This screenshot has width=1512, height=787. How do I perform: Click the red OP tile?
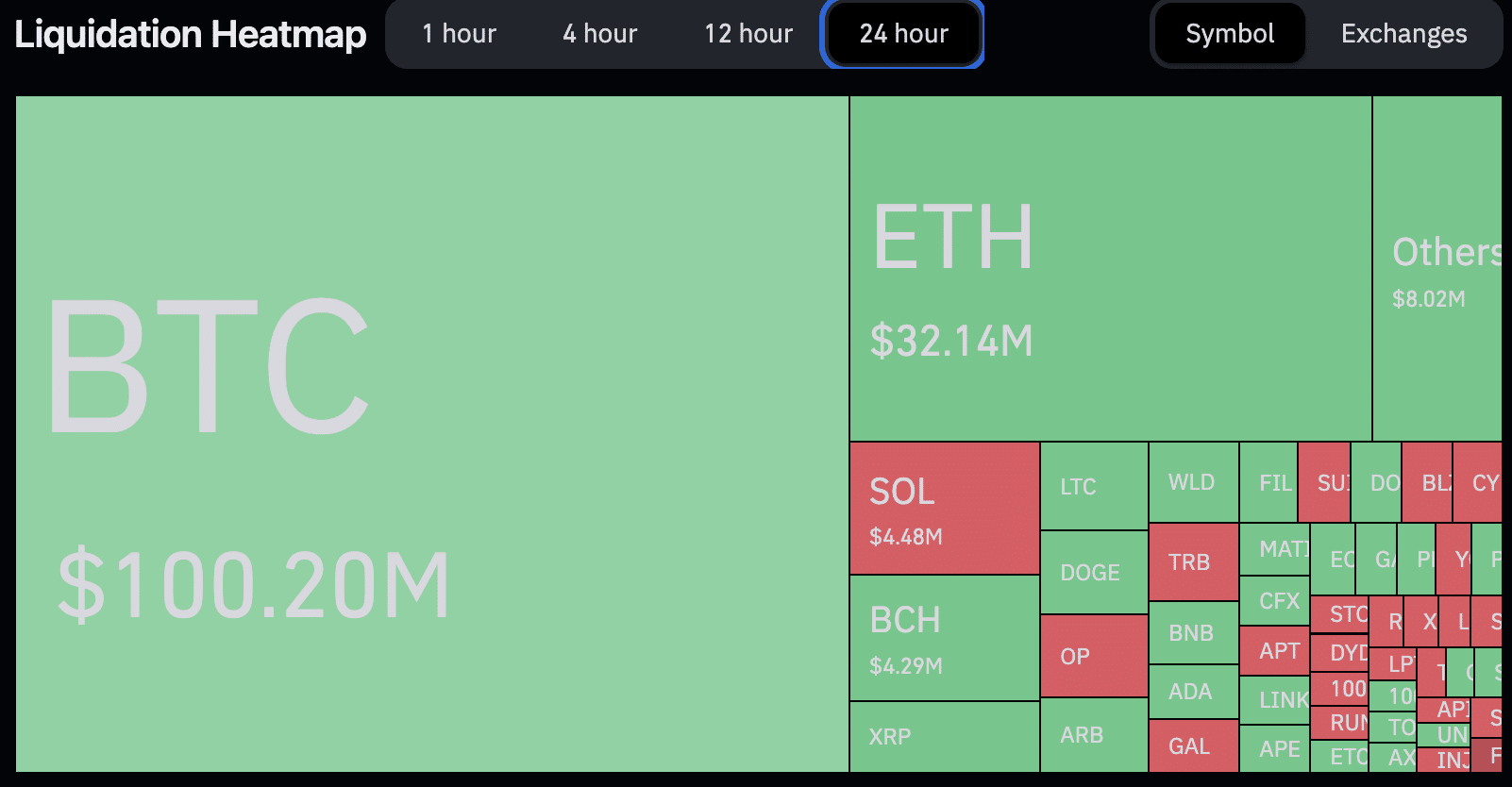tap(1094, 656)
